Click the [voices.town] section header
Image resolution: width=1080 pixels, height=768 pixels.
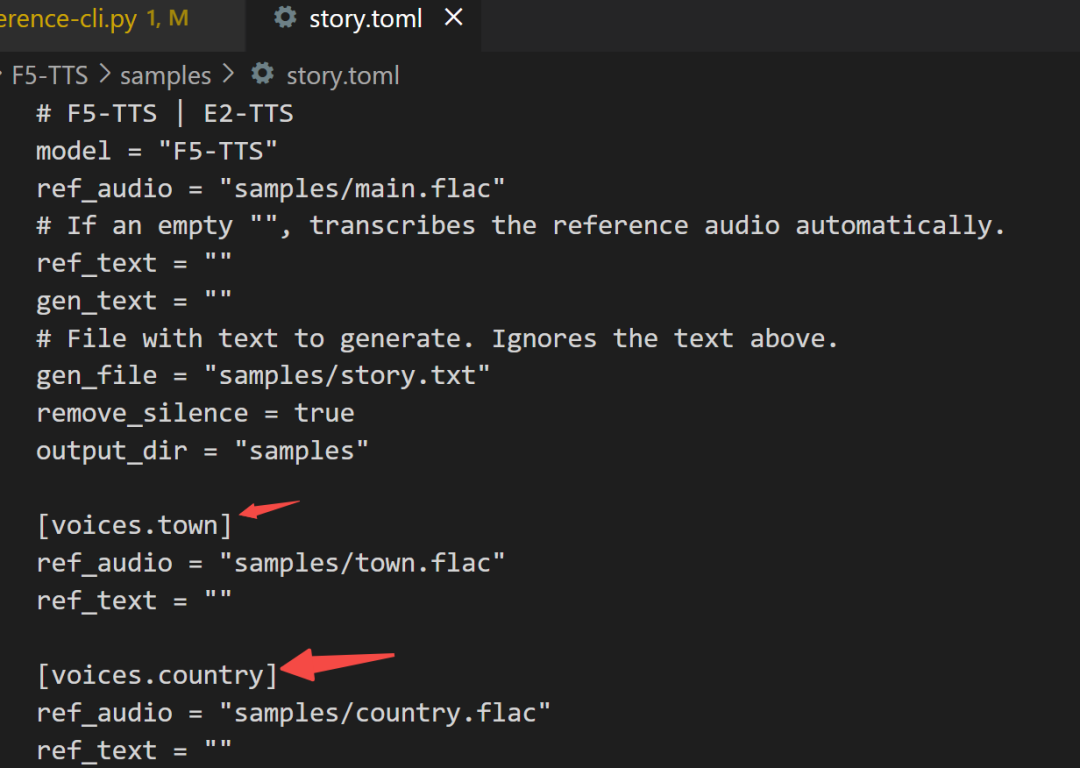tap(134, 526)
